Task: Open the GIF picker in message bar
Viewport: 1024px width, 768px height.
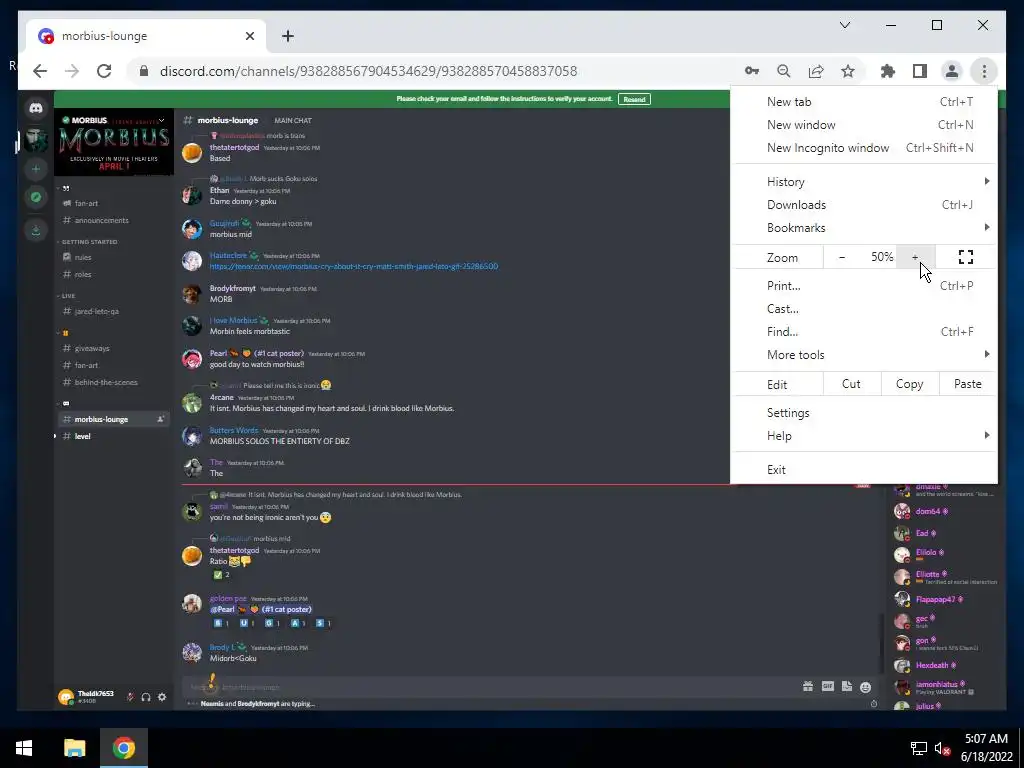Action: click(x=827, y=686)
